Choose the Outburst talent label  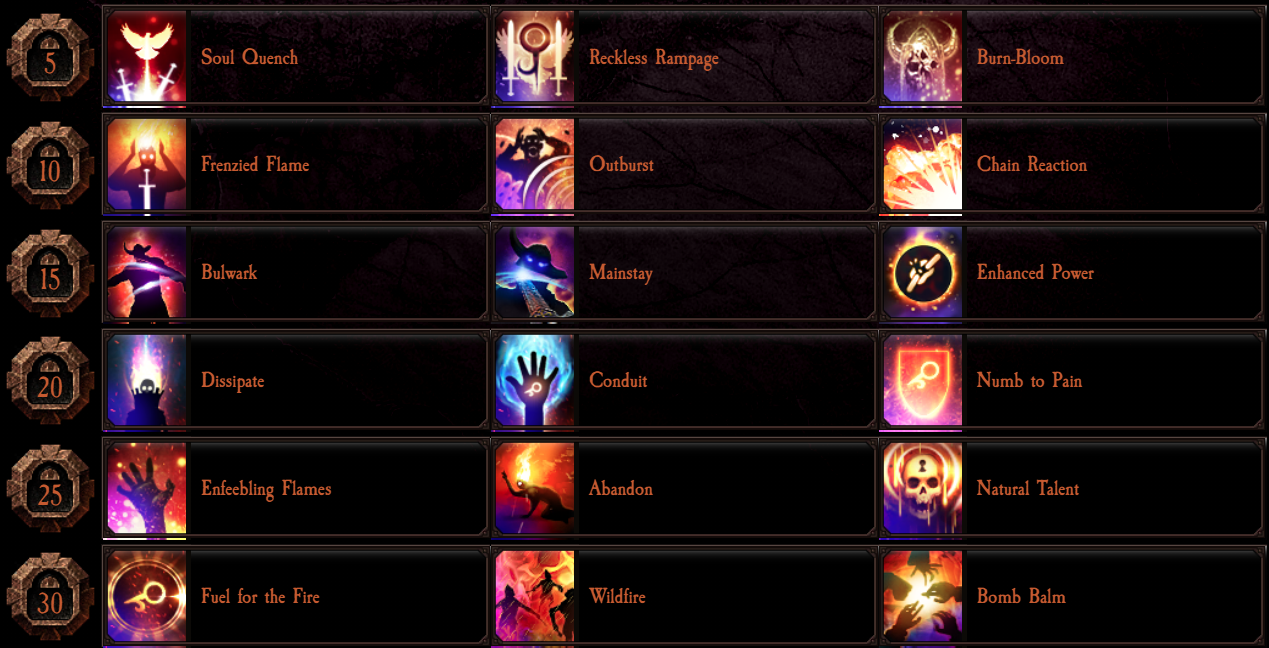point(621,165)
